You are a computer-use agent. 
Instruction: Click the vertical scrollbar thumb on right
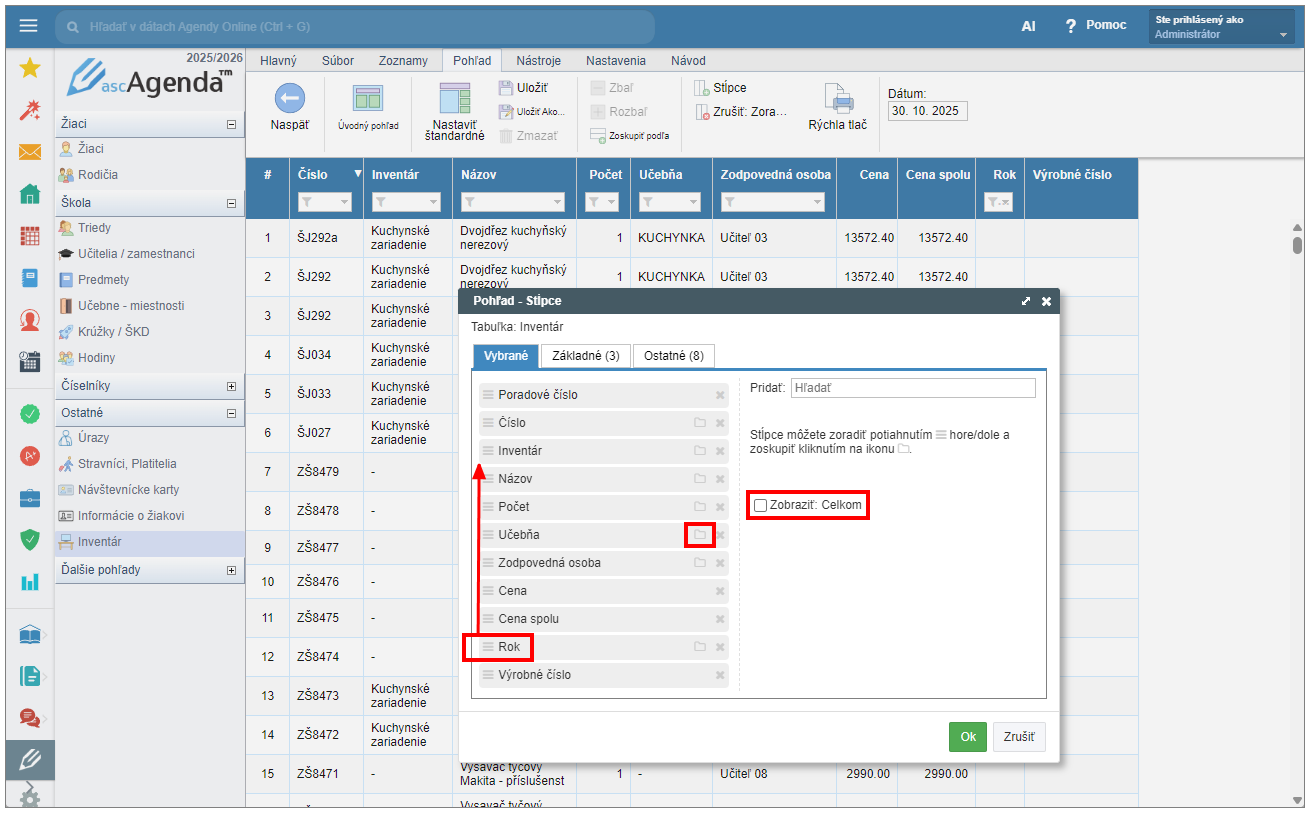click(1297, 244)
